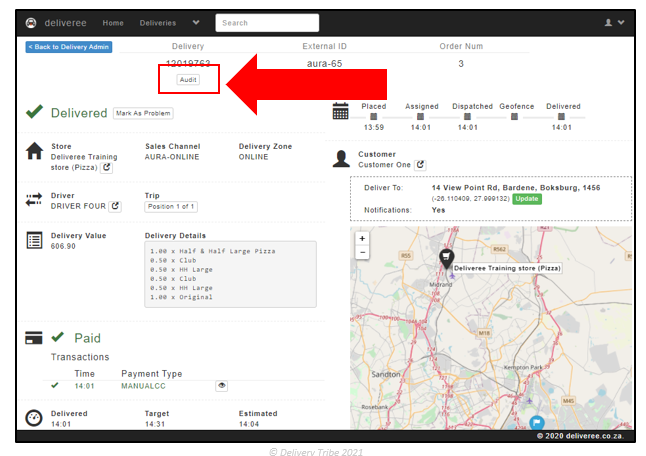
Task: Click the Delivered timeline marker
Action: pos(561,117)
